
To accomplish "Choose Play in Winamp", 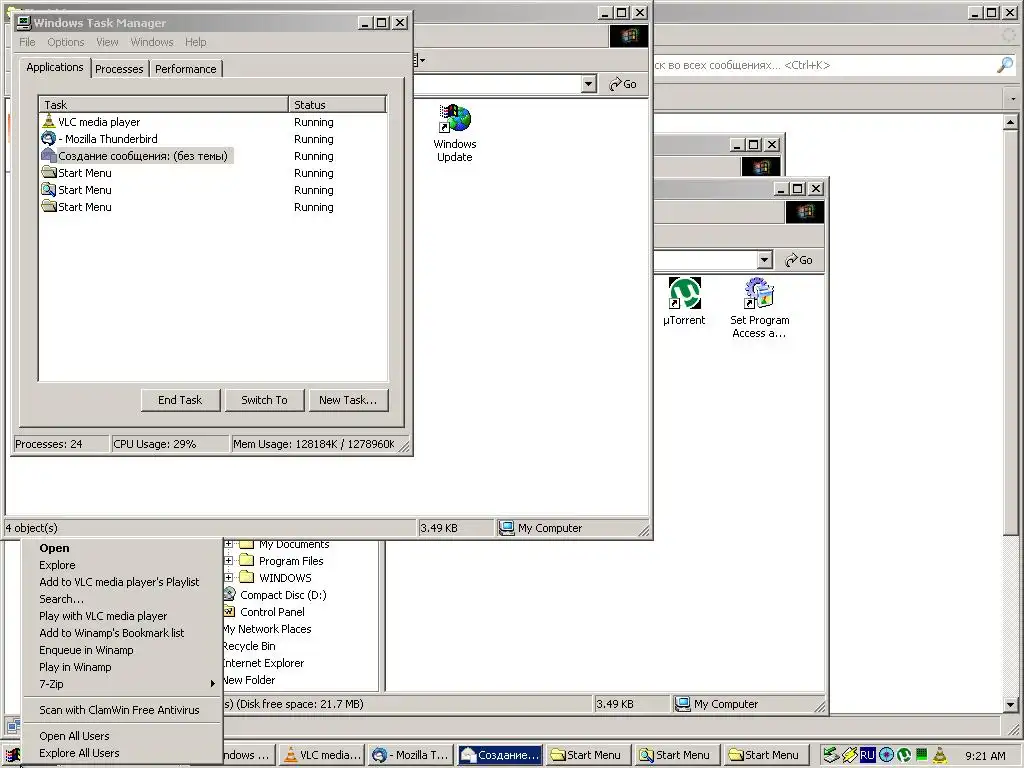I will point(123,667).
